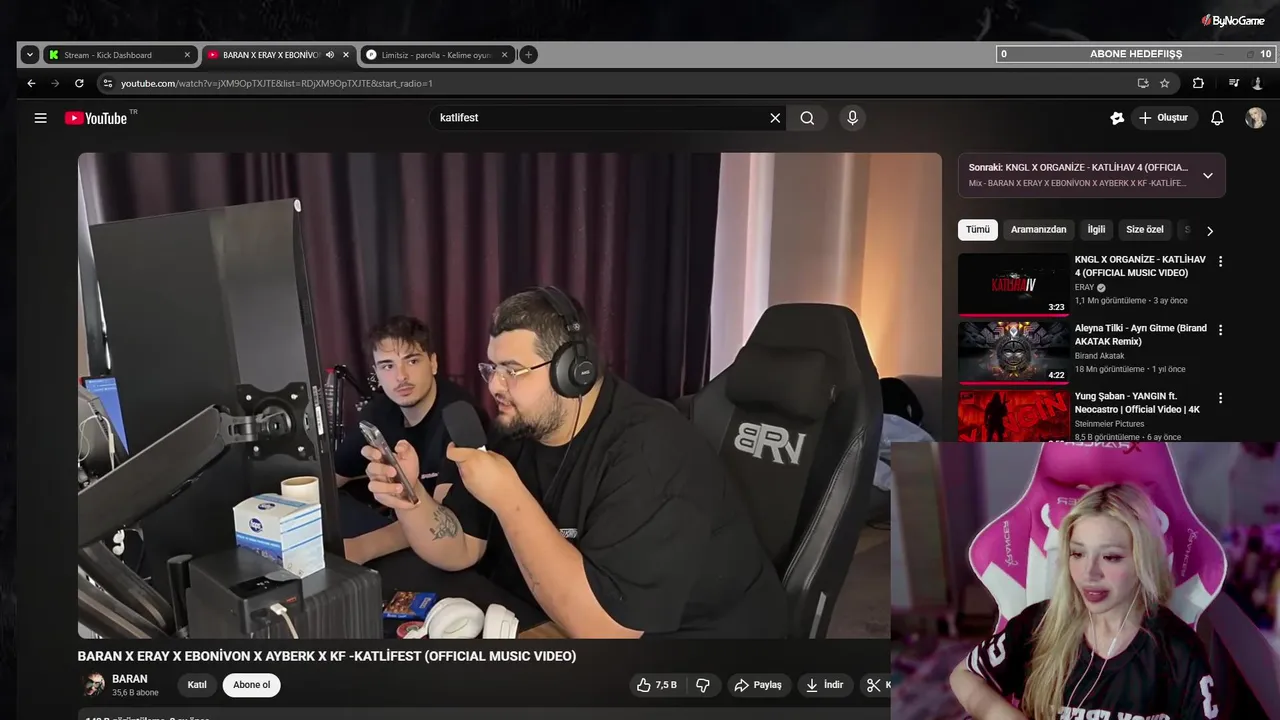
Task: Open the BARAN channel name link
Action: coord(130,679)
